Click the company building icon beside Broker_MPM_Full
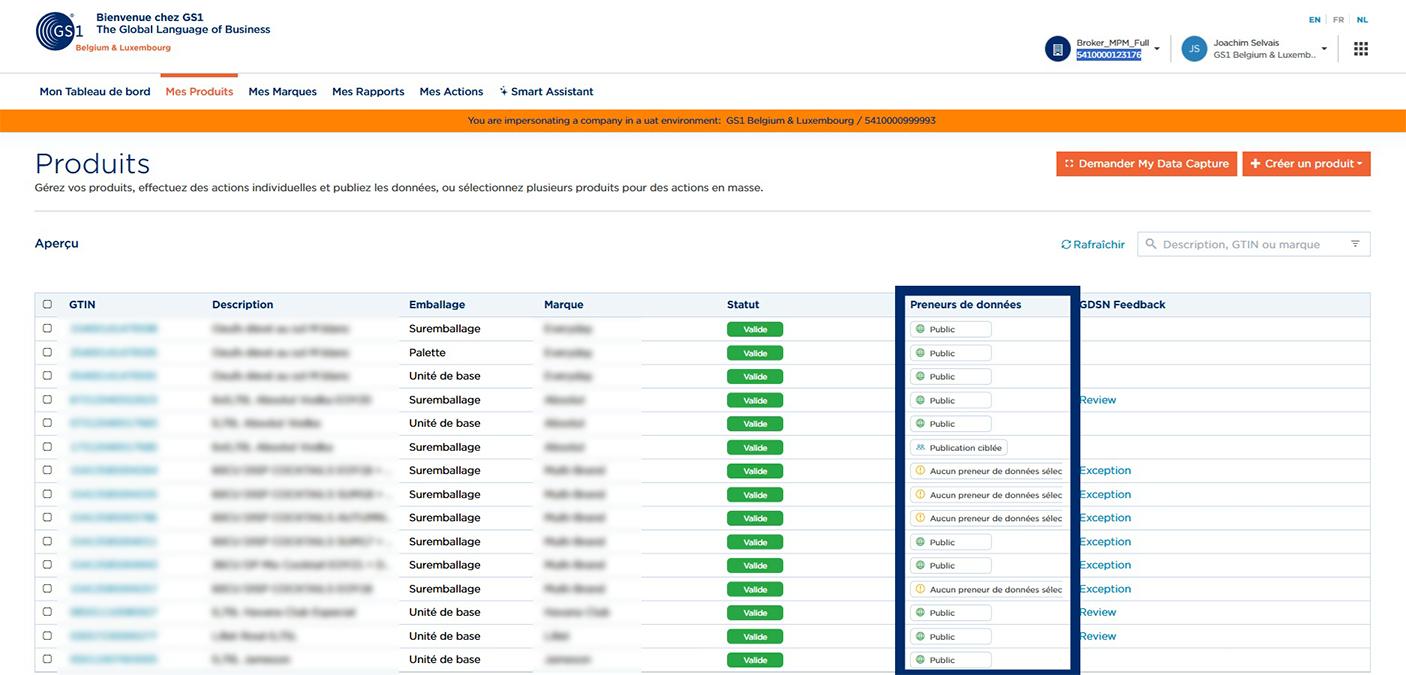Viewport: 1406px width, 675px height. click(x=1058, y=49)
